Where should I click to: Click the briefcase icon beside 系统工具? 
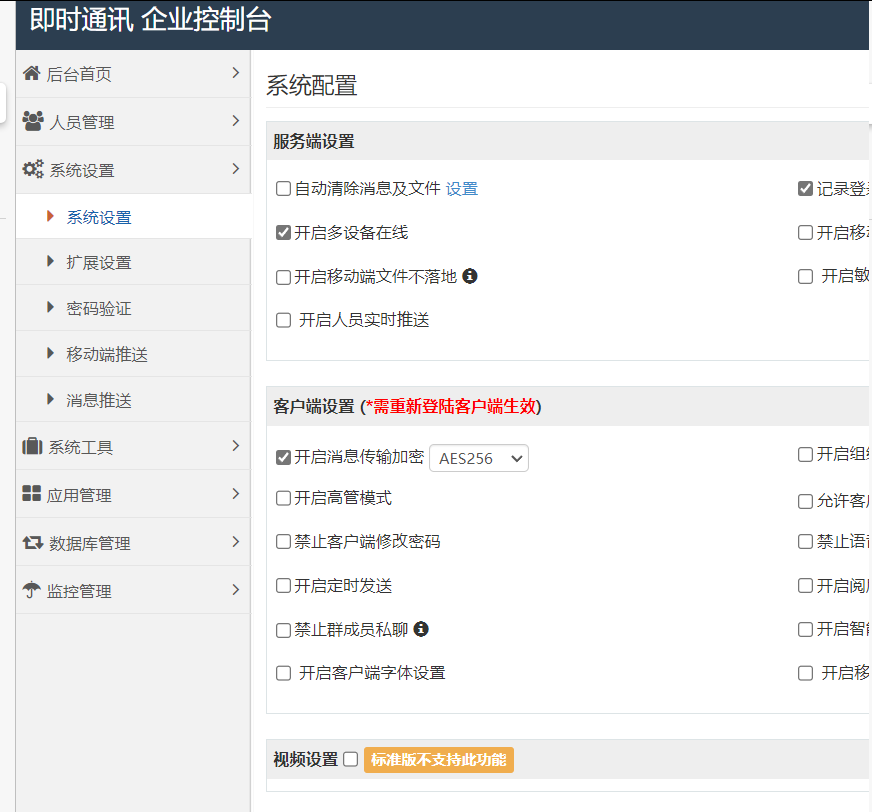coord(32,446)
